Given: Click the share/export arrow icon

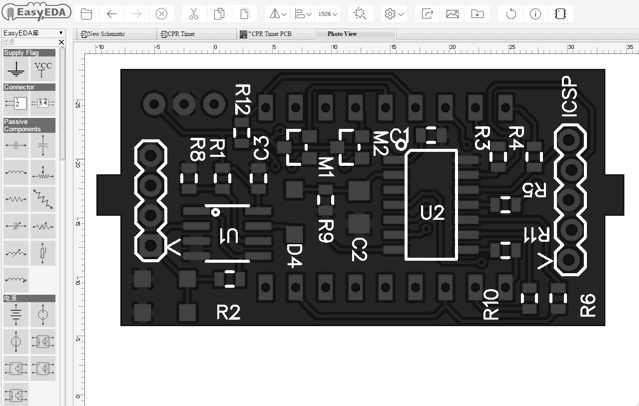Looking at the screenshot, I should pos(427,15).
